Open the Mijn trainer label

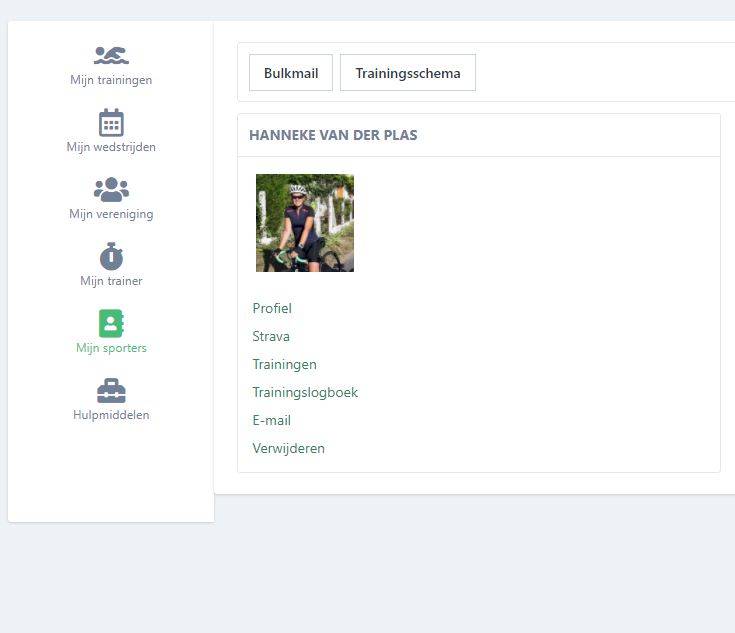coord(111,281)
